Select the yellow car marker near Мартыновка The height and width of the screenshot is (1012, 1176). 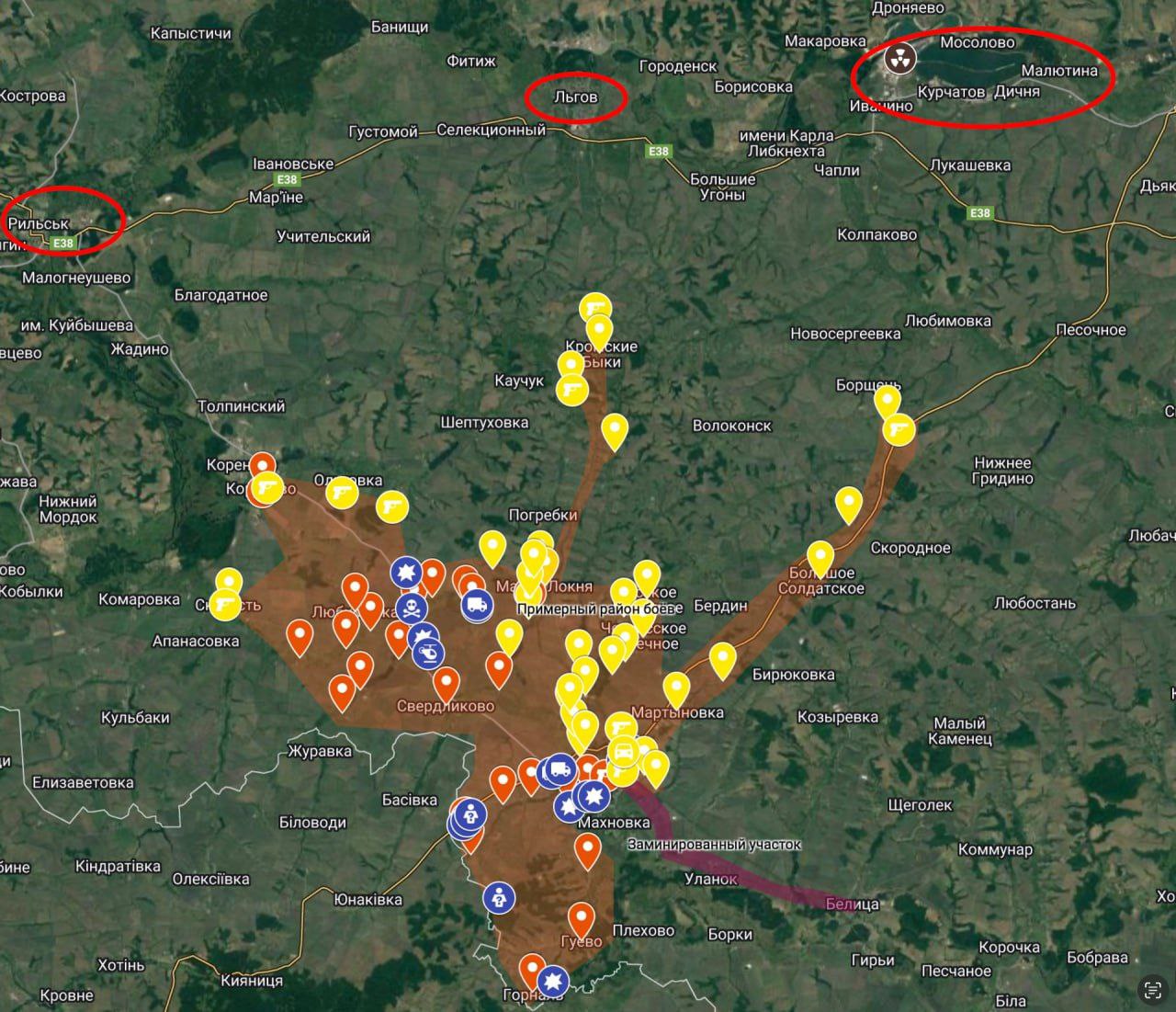tap(623, 753)
